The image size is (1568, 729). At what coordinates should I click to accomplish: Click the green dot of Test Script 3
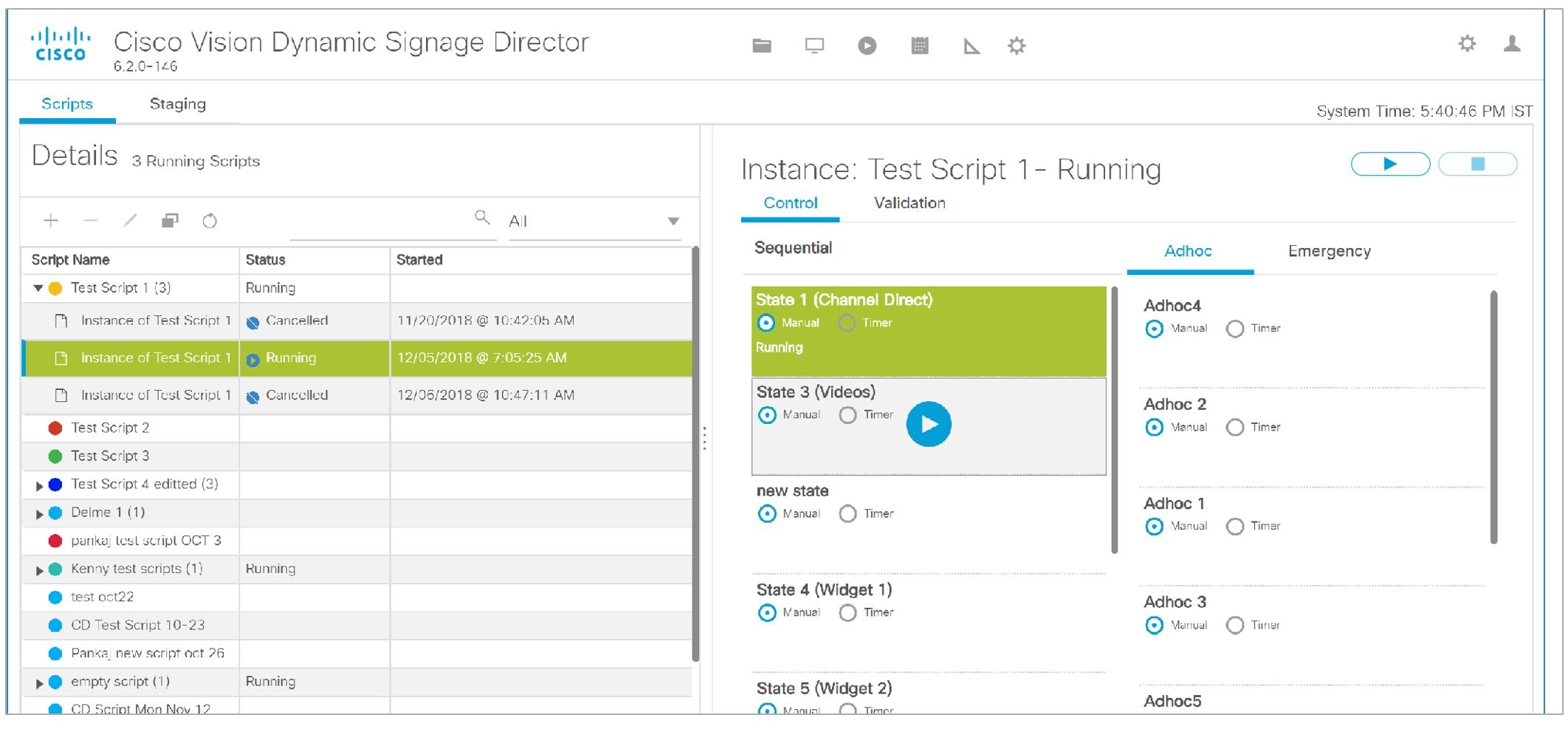(x=55, y=456)
